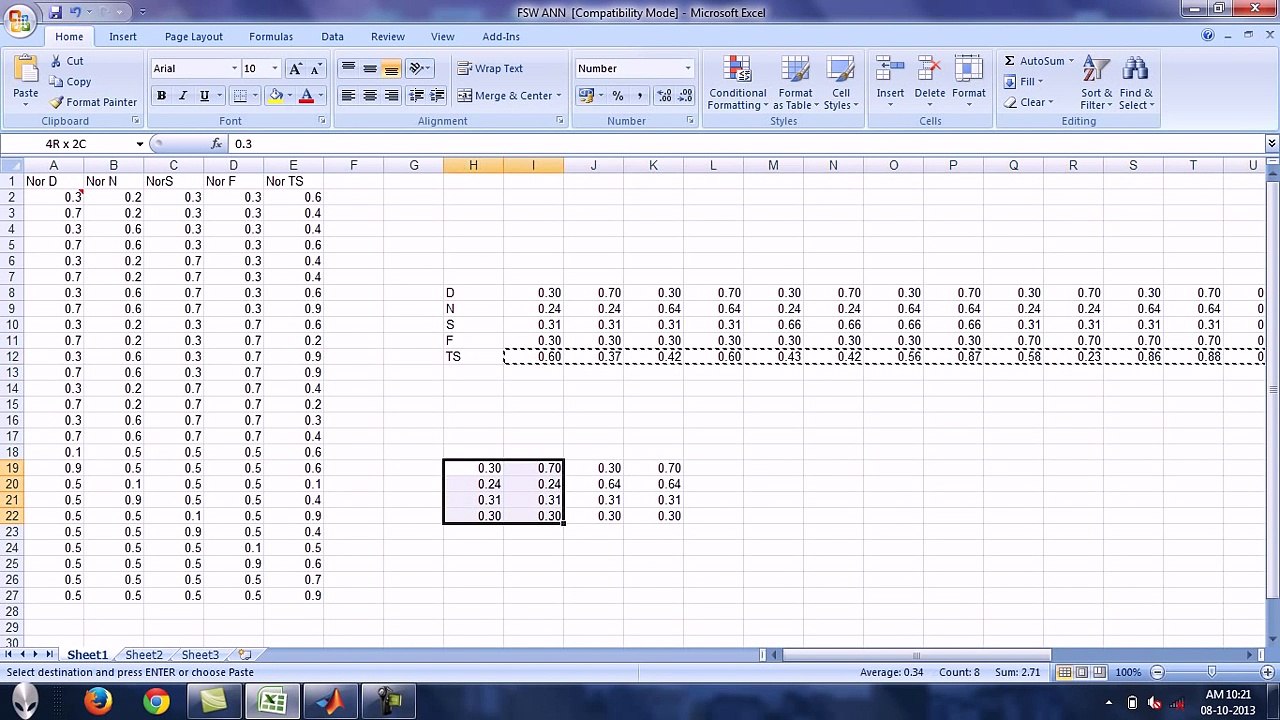Click the Format Painter brush
This screenshot has width=1280, height=720.
(x=93, y=102)
